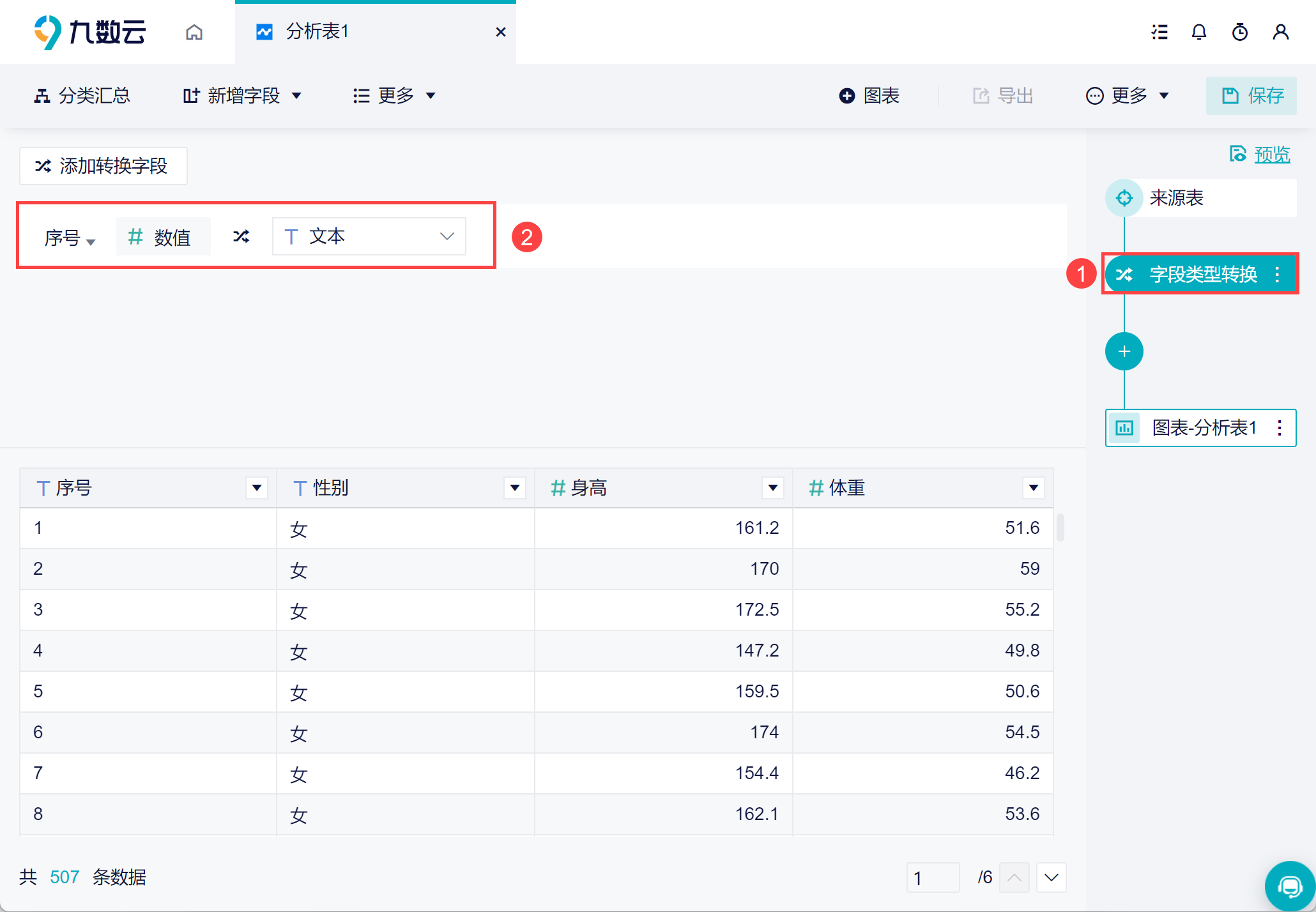
Task: Open the customer support chat bubble
Action: coord(1289,886)
